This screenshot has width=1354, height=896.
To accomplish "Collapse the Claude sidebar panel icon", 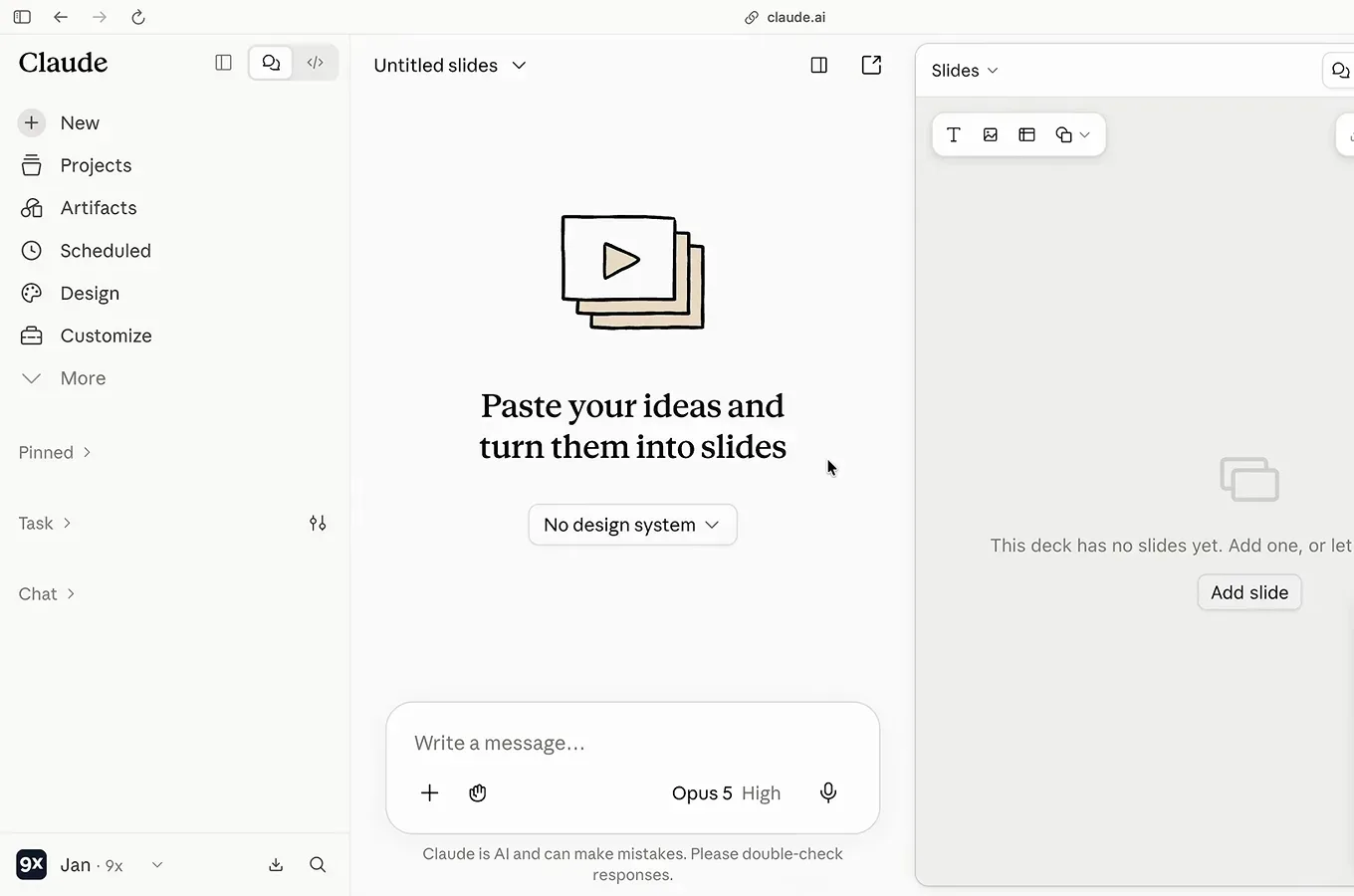I will (x=223, y=63).
